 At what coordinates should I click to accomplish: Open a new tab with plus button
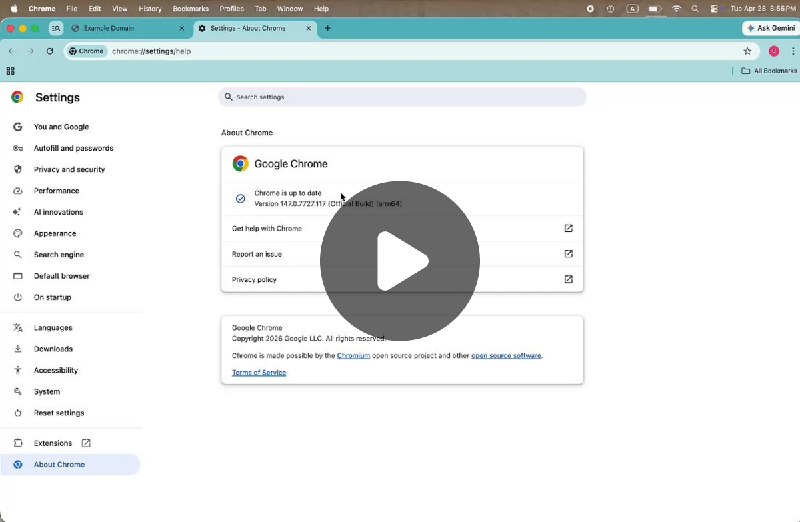coord(328,29)
